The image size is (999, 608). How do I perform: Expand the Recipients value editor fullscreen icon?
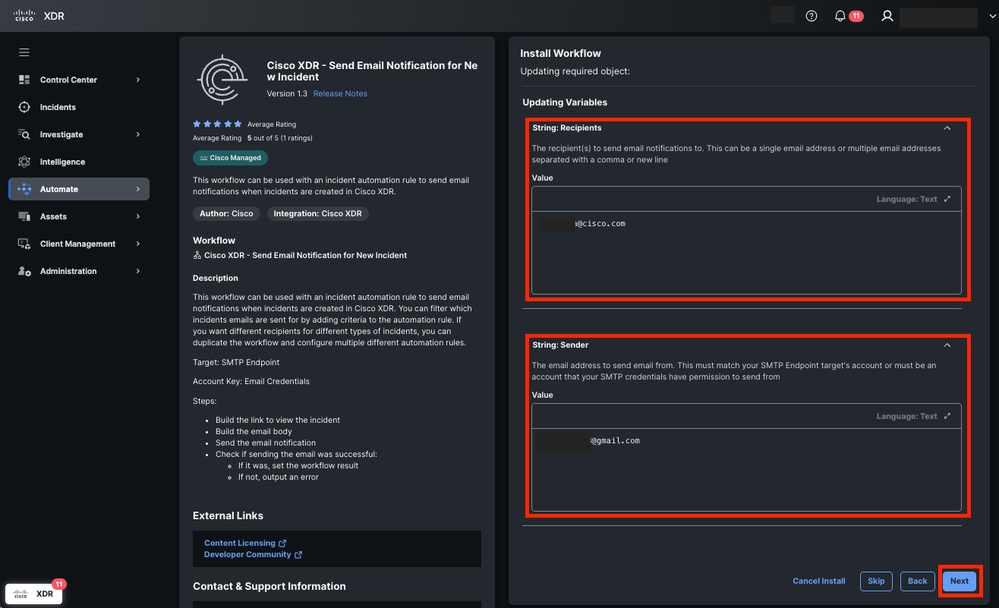pyautogui.click(x=947, y=199)
